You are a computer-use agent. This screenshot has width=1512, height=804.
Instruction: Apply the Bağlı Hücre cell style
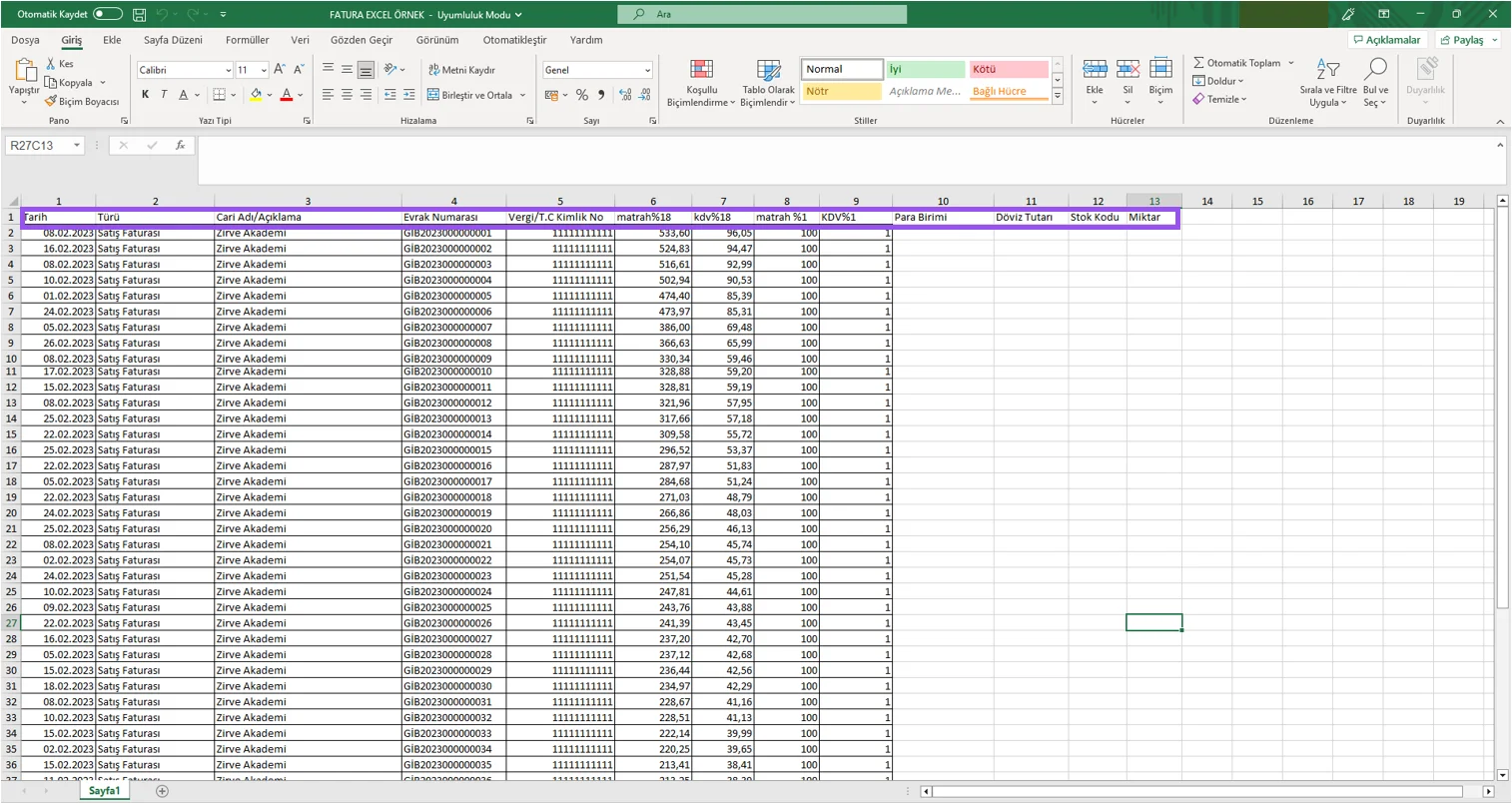click(x=1008, y=91)
